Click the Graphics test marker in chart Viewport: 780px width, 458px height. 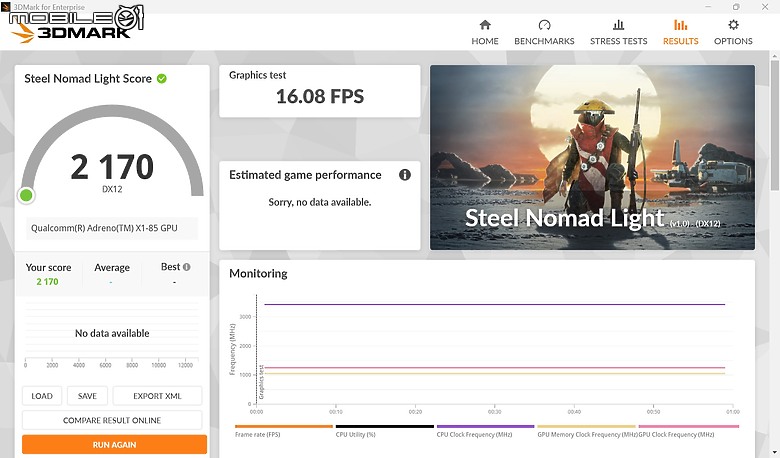pos(262,382)
